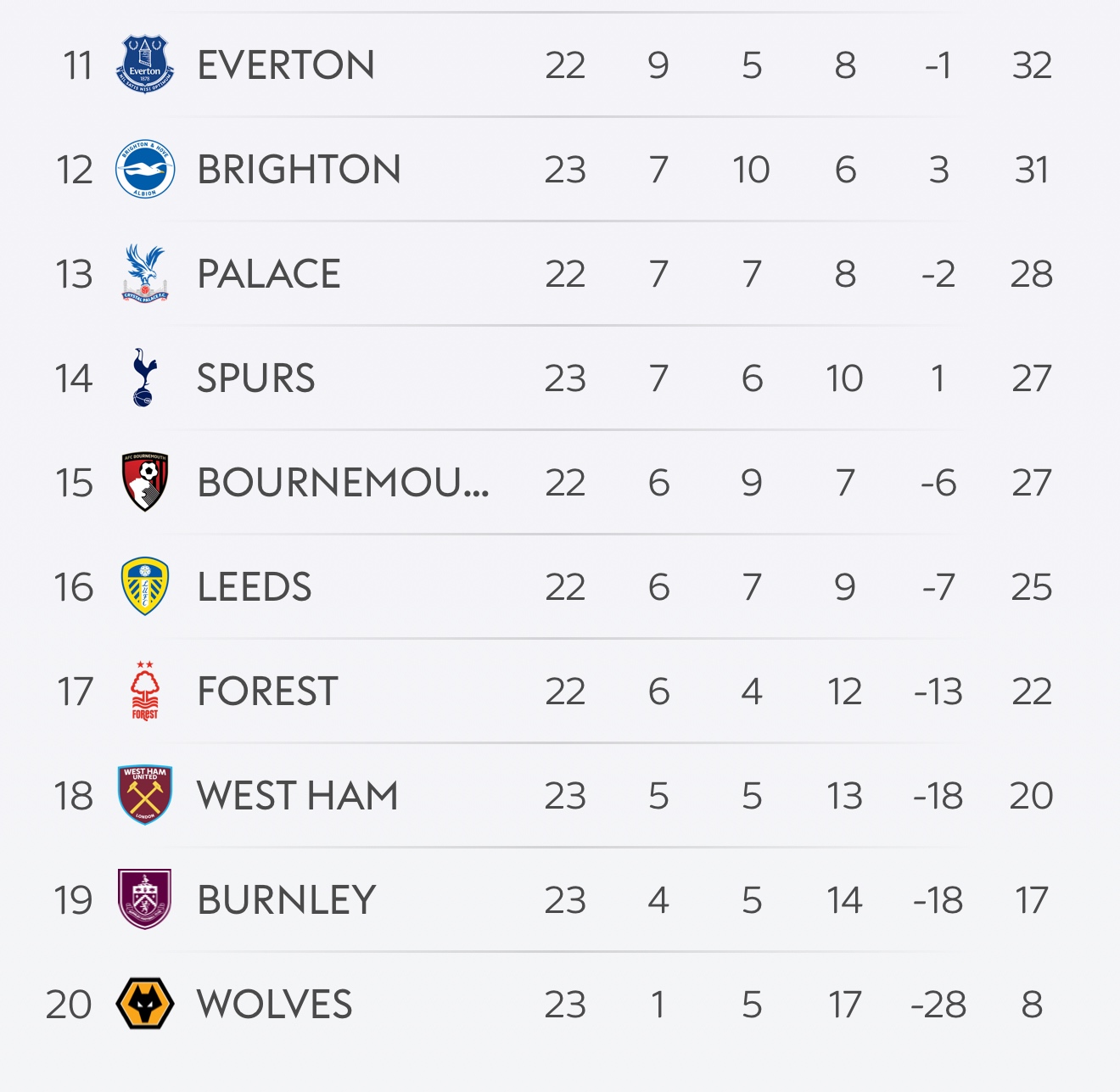Select the PALACE team name
The height and width of the screenshot is (1092, 1120).
(x=268, y=274)
